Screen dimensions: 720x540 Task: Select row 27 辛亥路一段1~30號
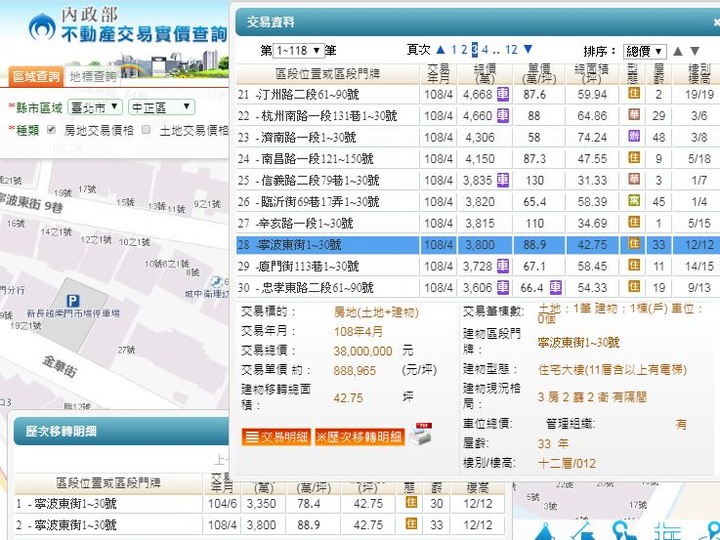click(x=478, y=223)
